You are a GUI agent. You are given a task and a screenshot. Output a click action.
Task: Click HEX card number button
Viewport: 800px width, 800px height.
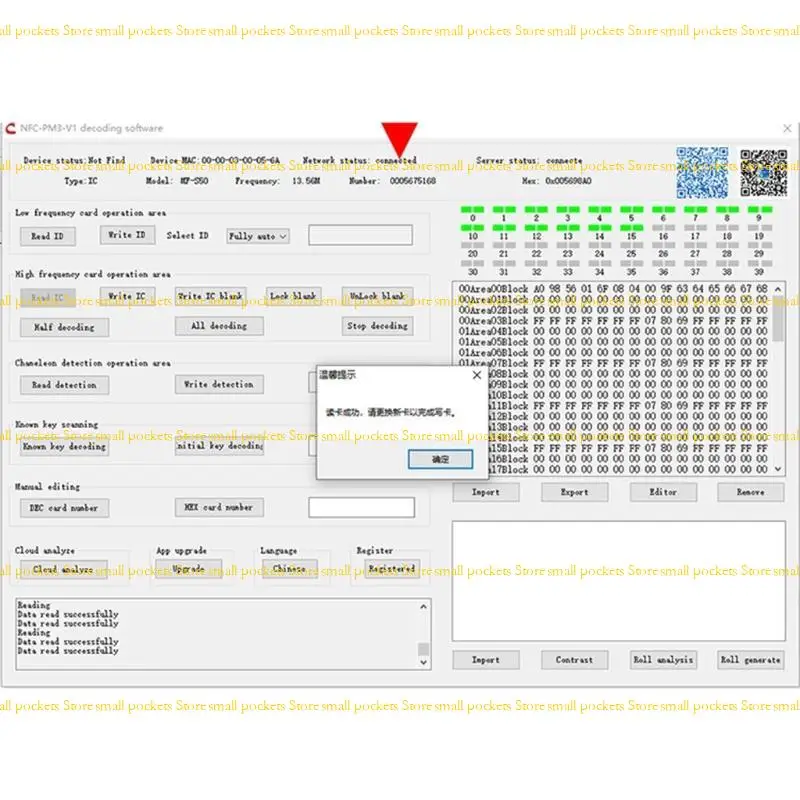pyautogui.click(x=219, y=507)
